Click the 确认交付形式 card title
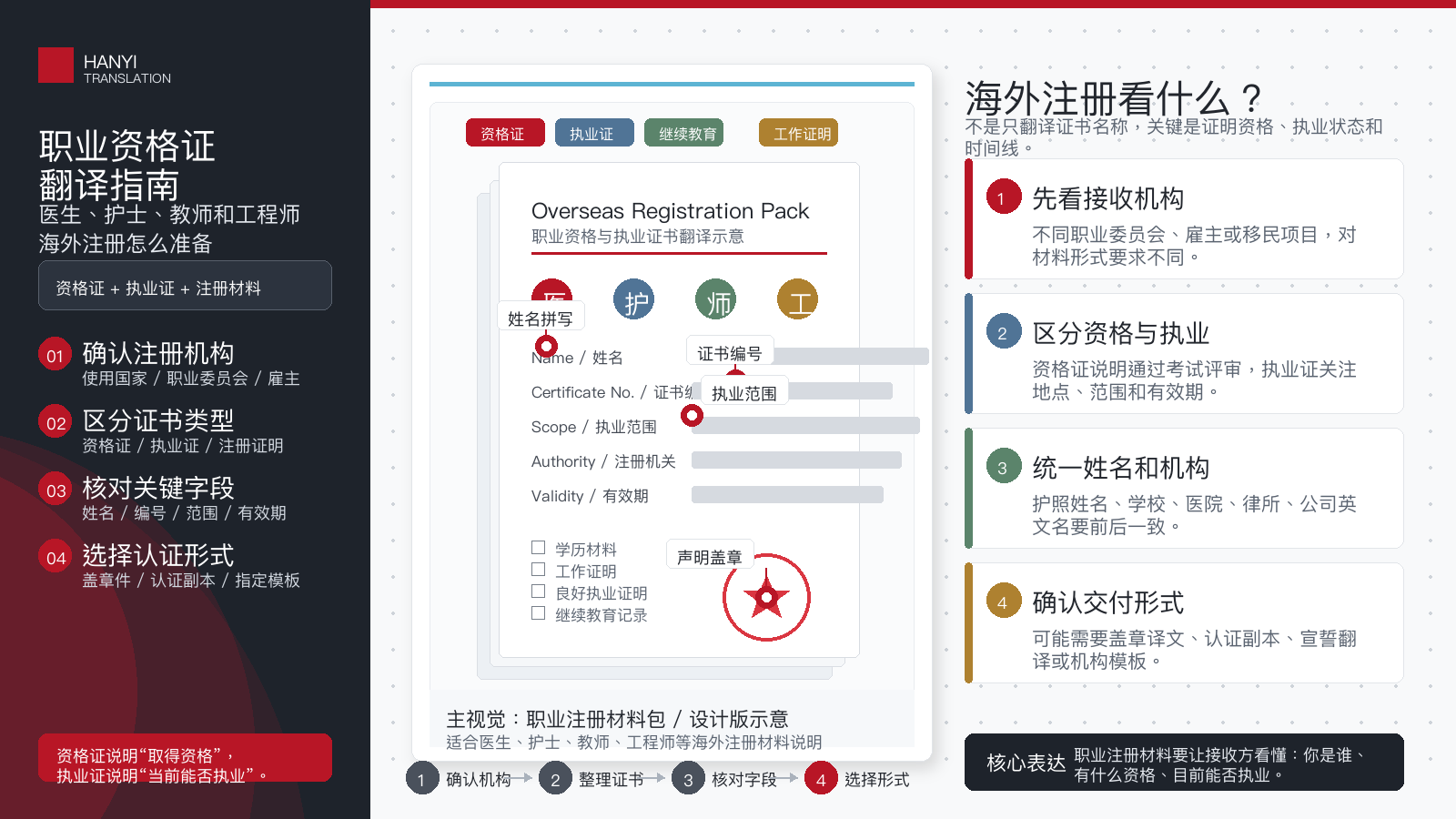Screen dimensions: 1456x819 1107,602
